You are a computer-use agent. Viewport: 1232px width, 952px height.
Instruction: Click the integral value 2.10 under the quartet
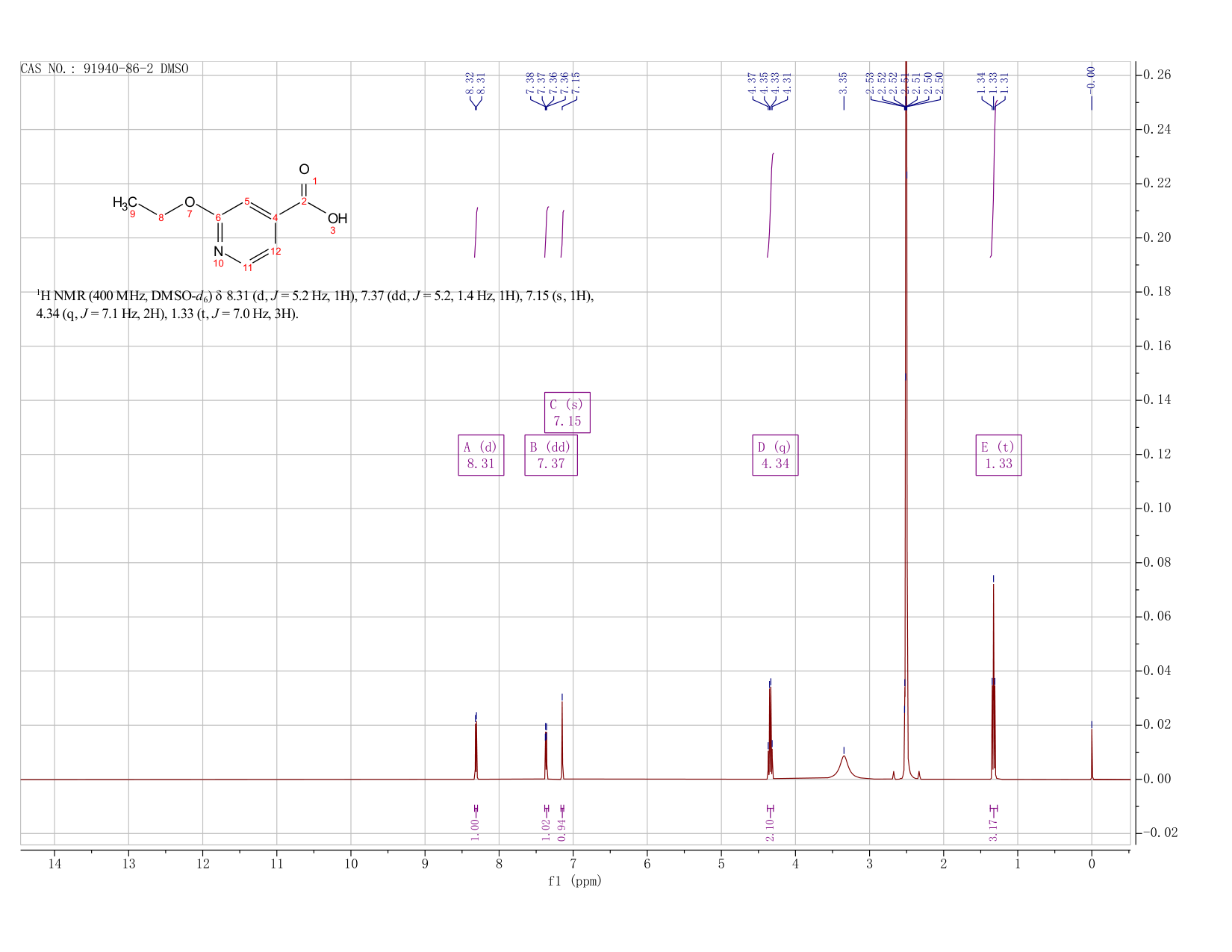pos(770,830)
